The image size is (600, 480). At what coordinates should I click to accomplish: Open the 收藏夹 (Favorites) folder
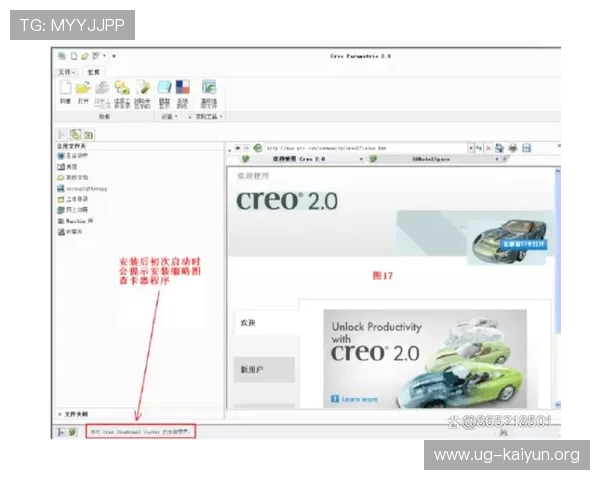70,232
